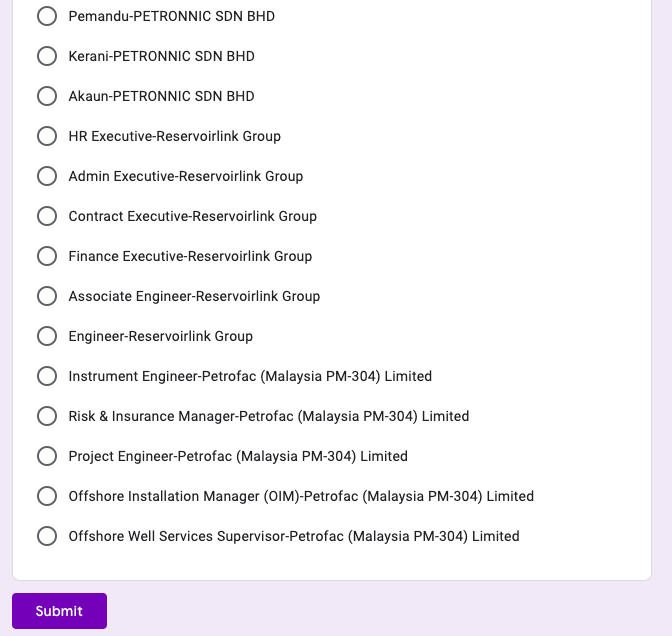Screen dimensions: 672x636
Task: Choose Instrument Engineer-Petrofac option
Action: pos(47,376)
